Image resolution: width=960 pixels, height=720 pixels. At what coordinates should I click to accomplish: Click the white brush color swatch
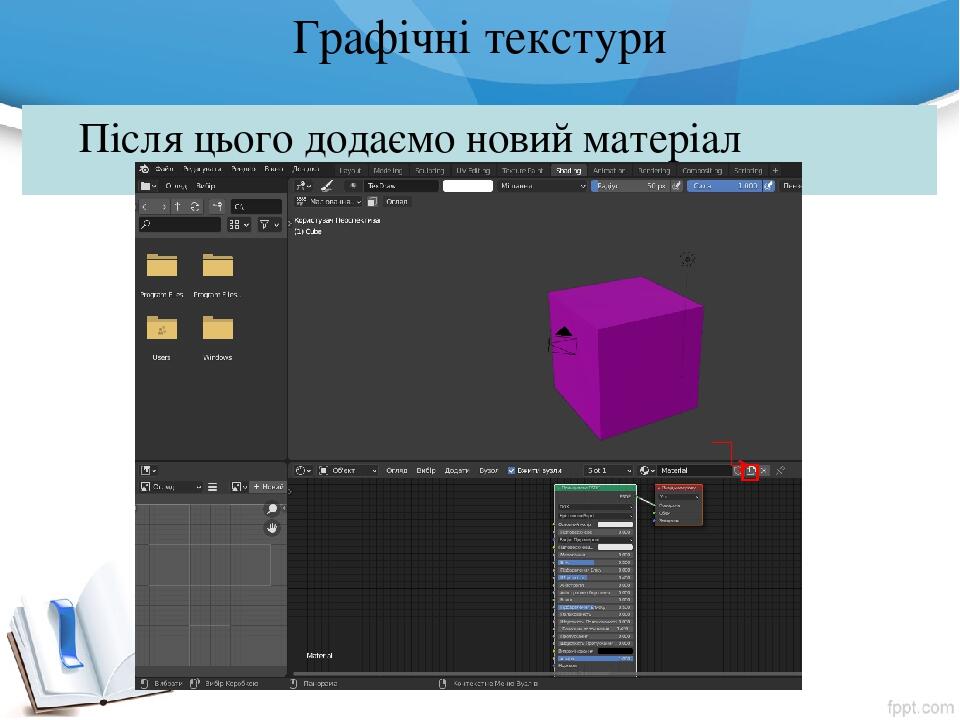[467, 186]
